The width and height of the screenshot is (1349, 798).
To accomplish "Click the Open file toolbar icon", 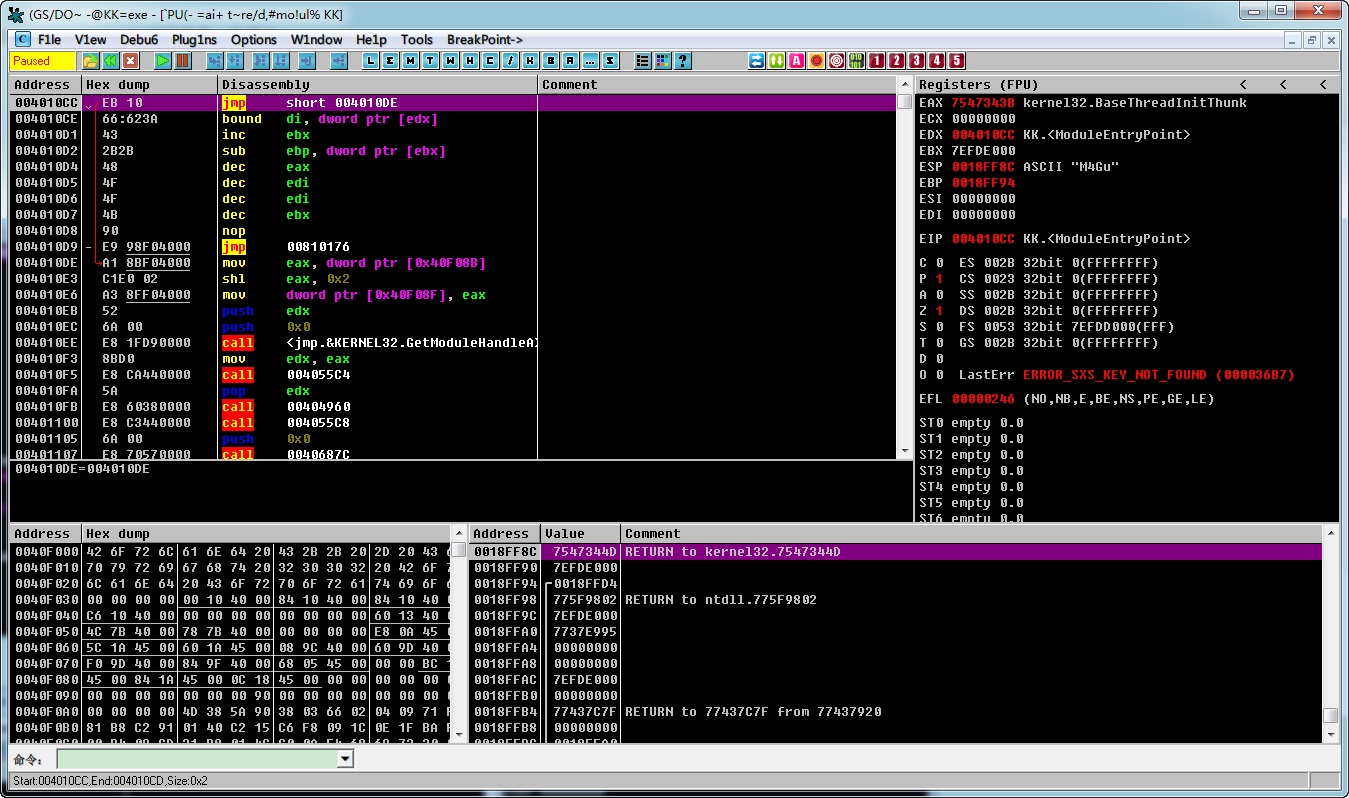I will click(x=91, y=61).
